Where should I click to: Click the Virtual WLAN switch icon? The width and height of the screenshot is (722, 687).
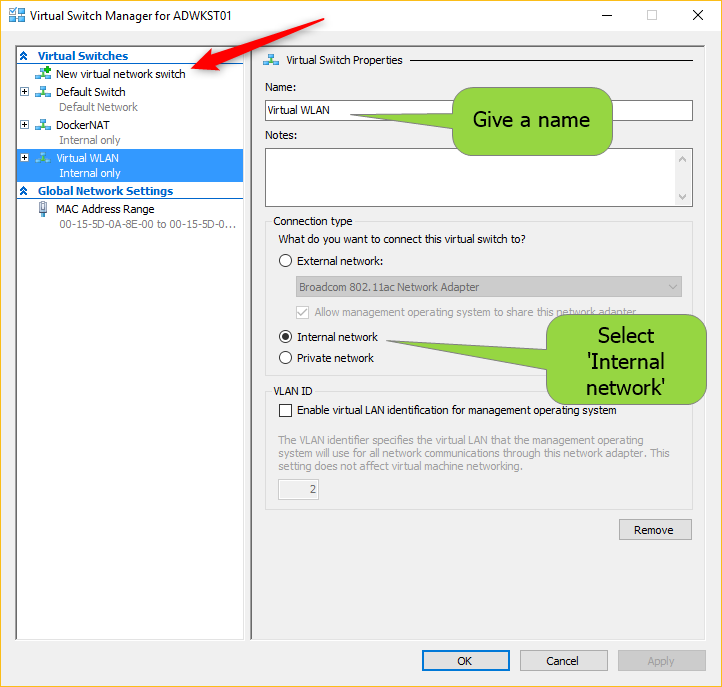[x=43, y=158]
